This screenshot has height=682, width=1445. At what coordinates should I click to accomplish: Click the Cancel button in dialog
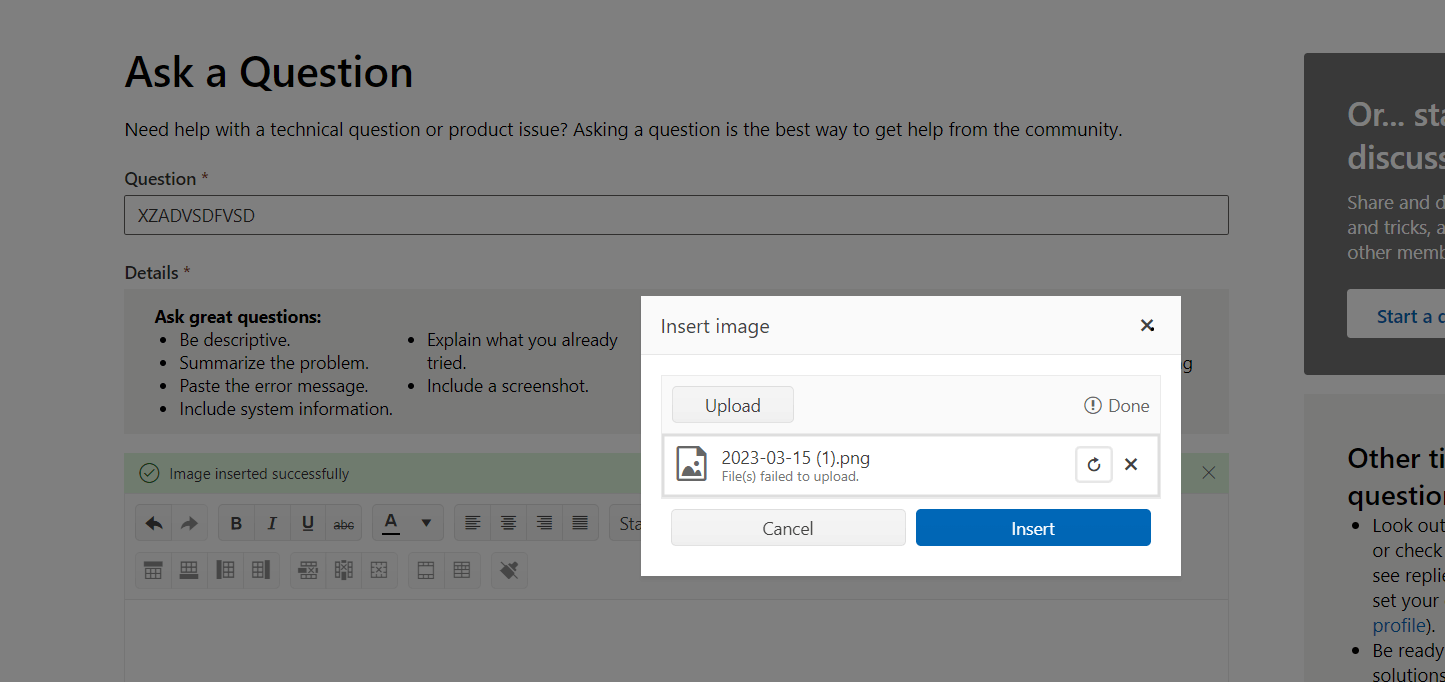(x=788, y=528)
